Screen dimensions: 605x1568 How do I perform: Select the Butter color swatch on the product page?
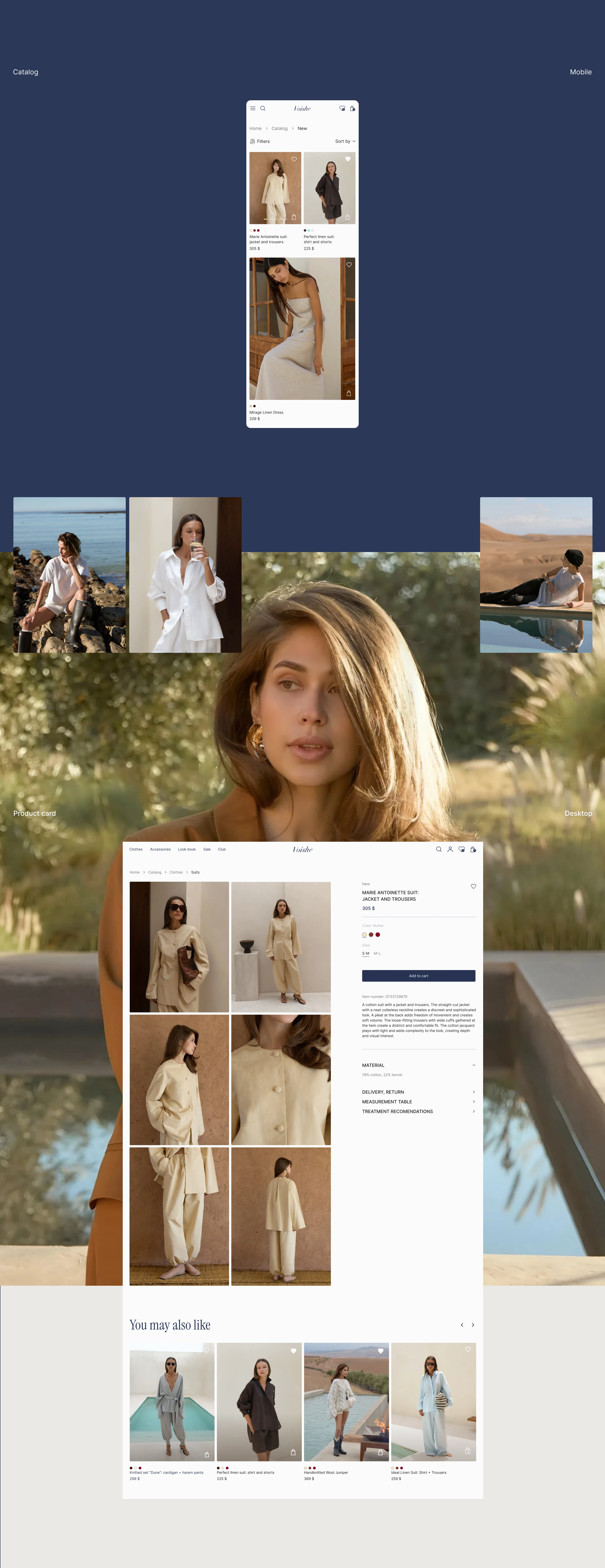(x=365, y=934)
